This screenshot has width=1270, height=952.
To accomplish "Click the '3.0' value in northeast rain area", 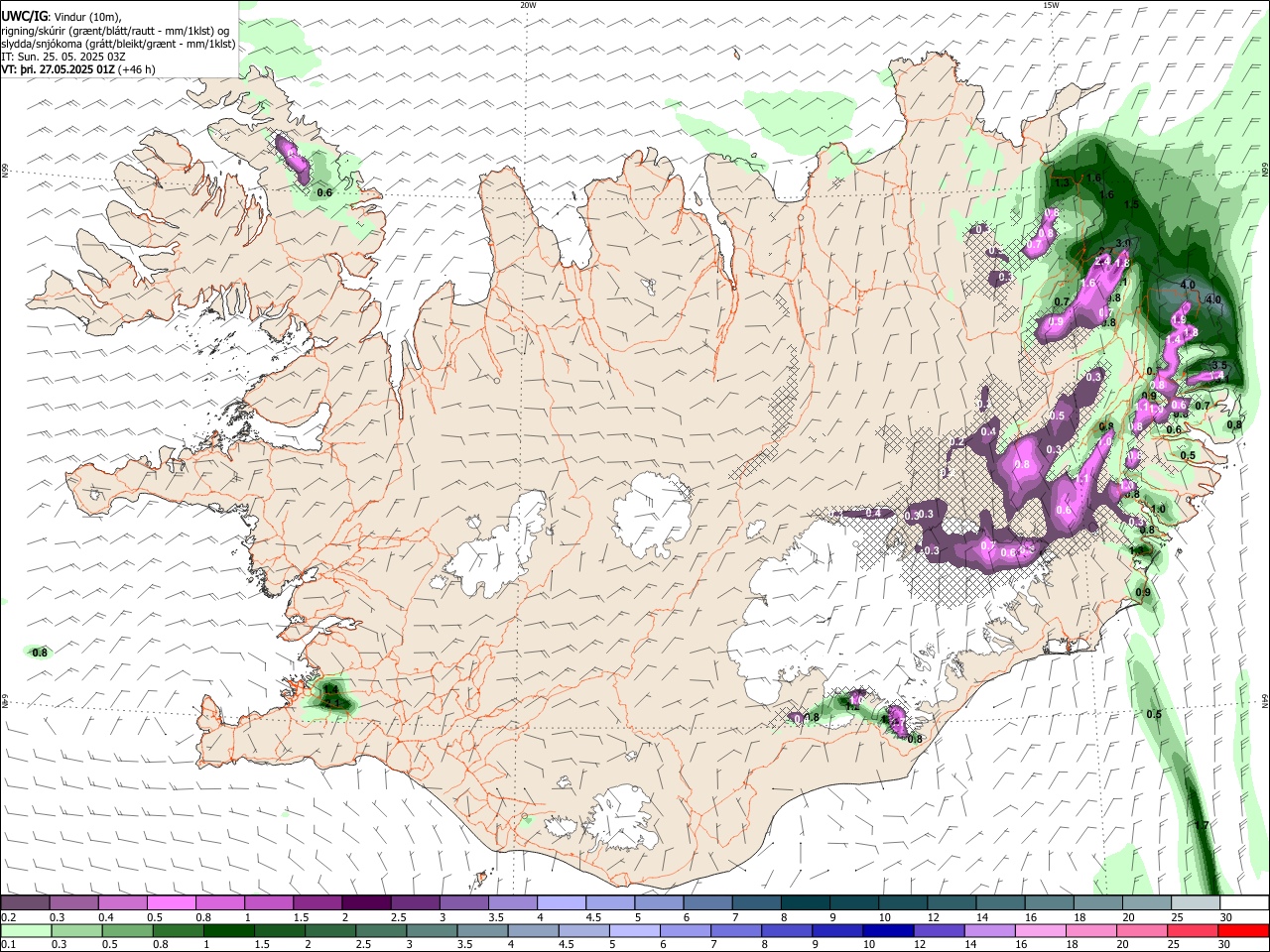I will tap(1123, 243).
